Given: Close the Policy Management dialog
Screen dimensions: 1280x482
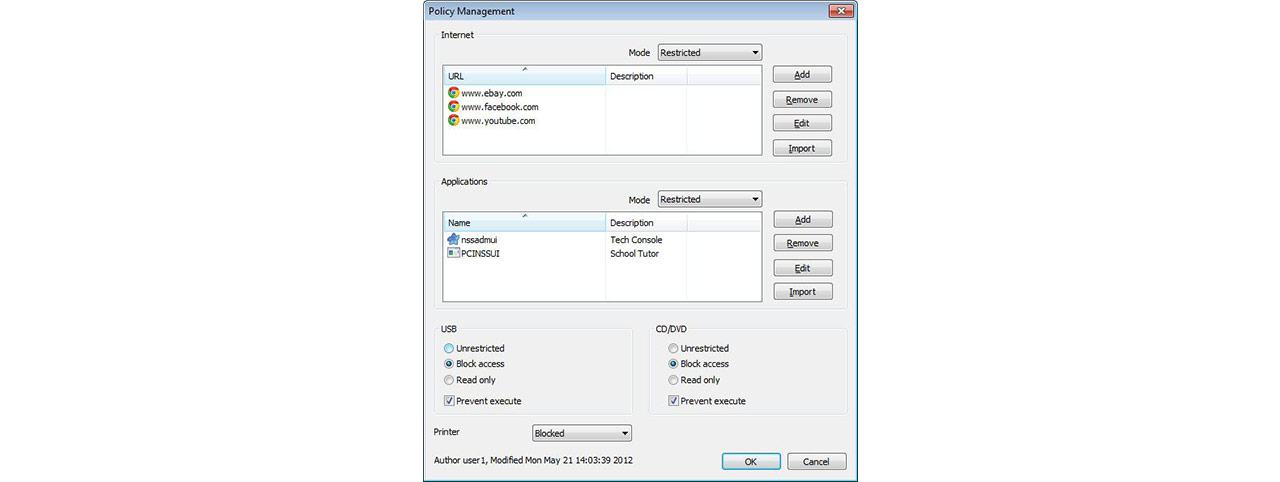Looking at the screenshot, I should pos(840,11).
